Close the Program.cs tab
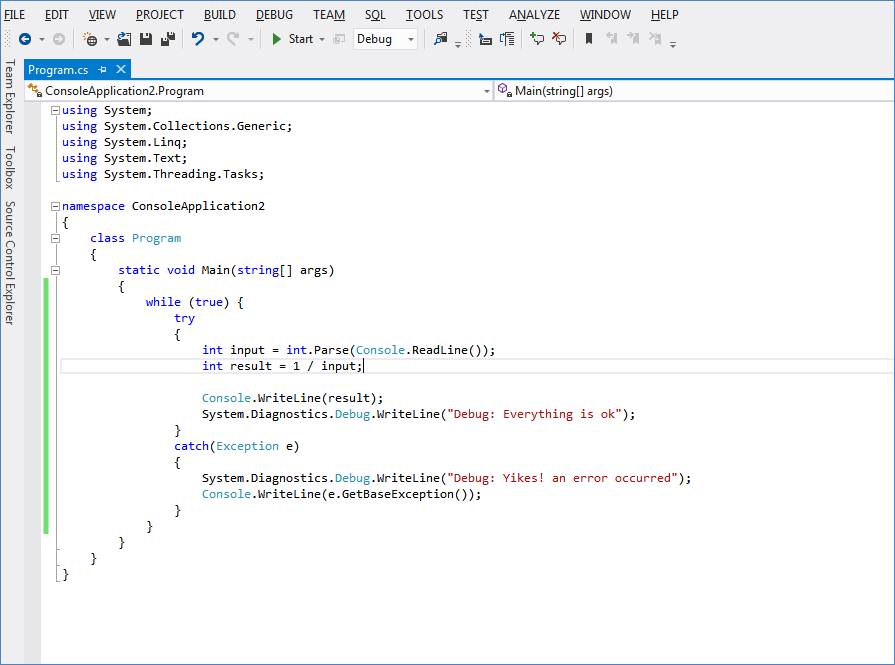The height and width of the screenshot is (665, 895). pyautogui.click(x=120, y=69)
